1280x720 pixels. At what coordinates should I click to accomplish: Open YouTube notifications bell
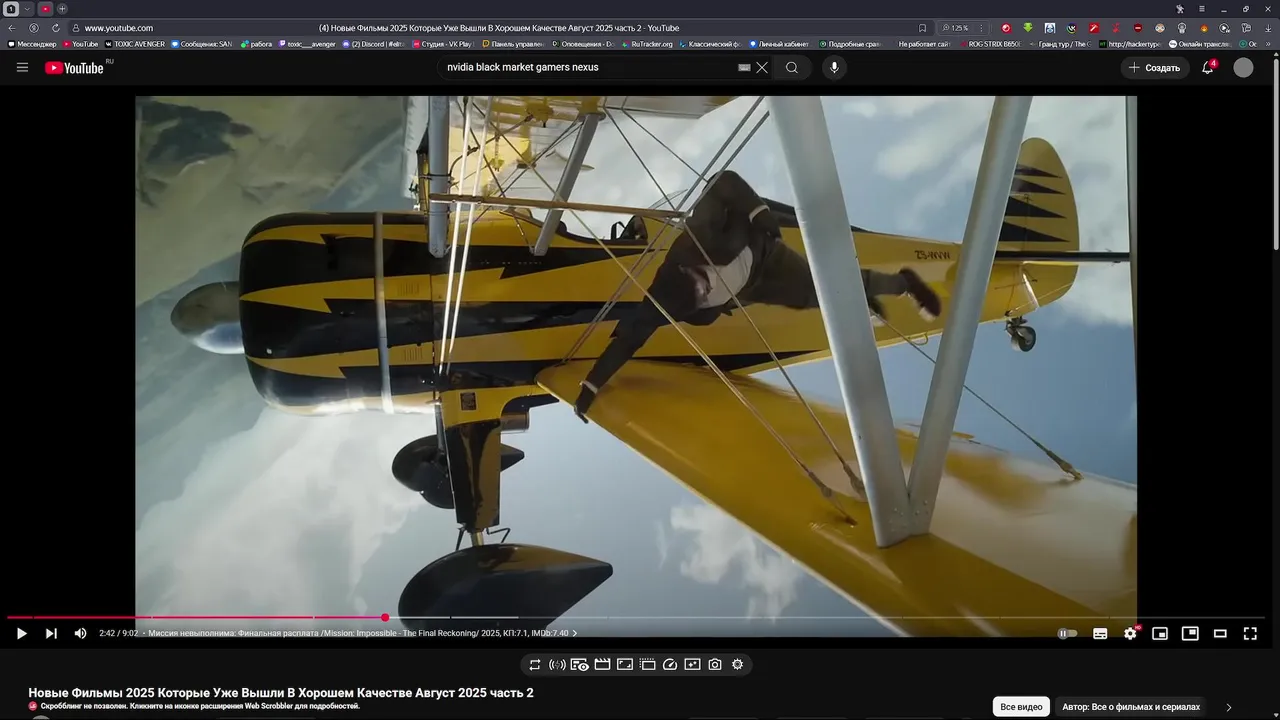coord(1208,67)
